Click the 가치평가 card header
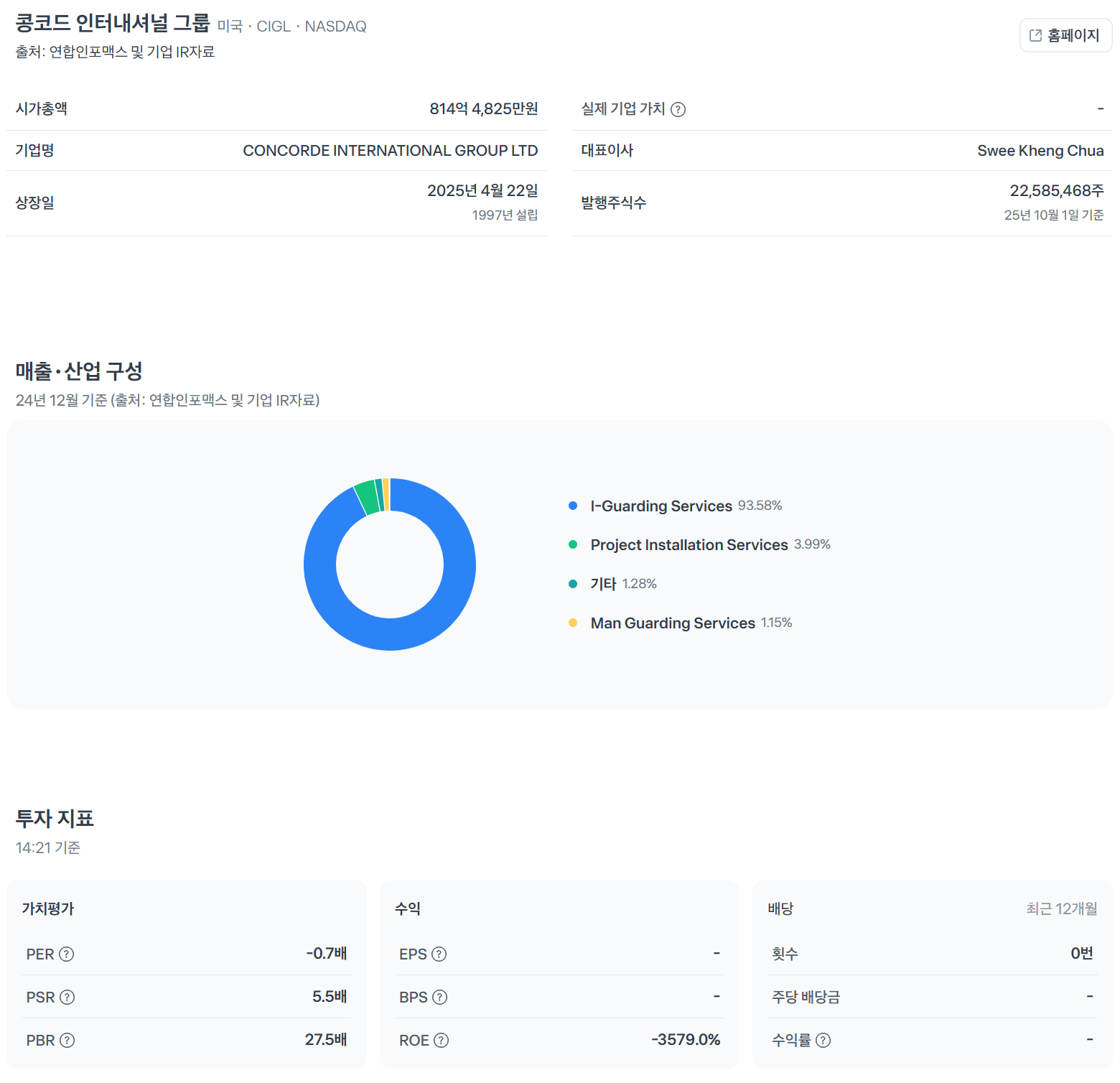1120x1083 pixels. point(48,908)
